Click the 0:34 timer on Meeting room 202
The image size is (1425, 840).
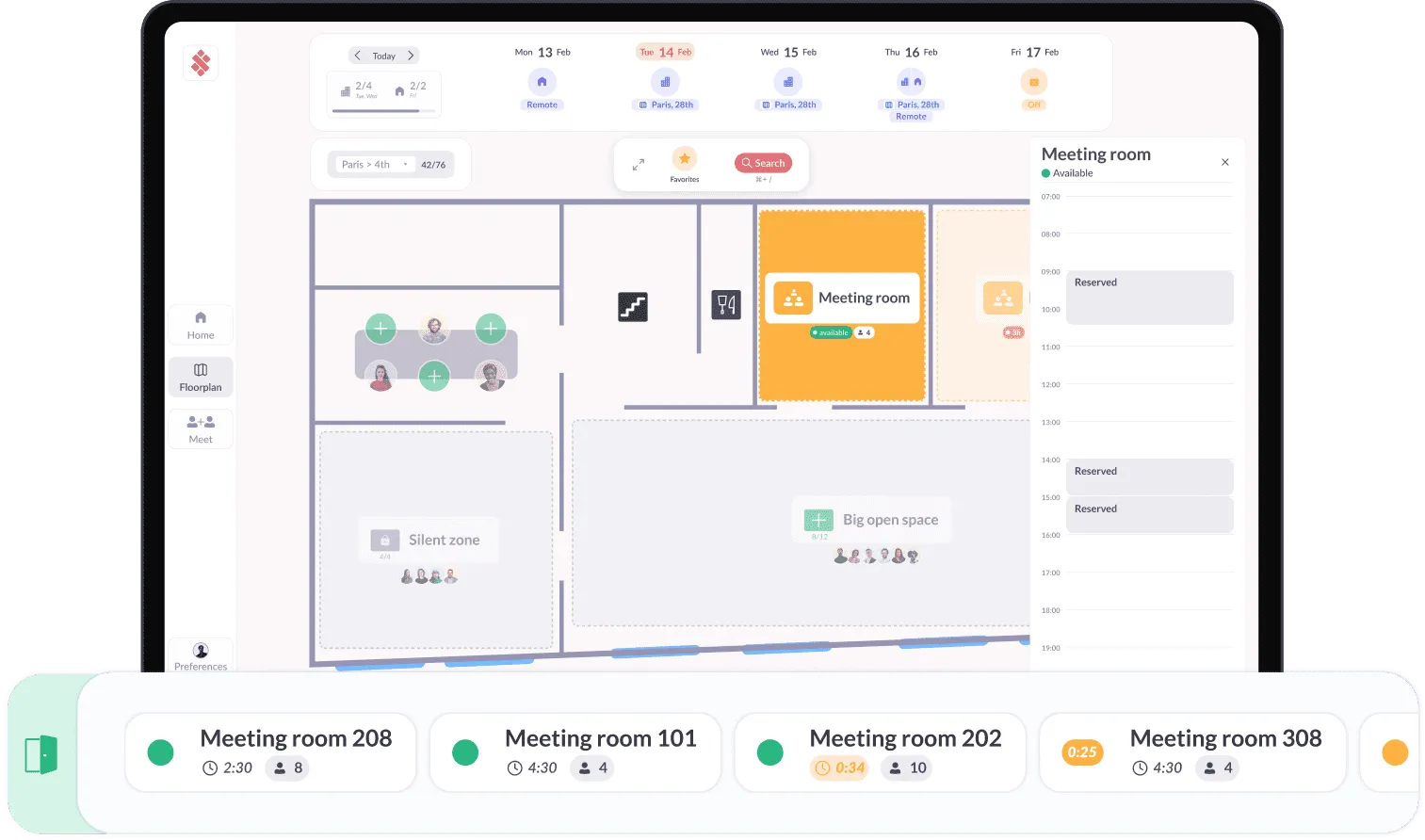click(x=840, y=768)
